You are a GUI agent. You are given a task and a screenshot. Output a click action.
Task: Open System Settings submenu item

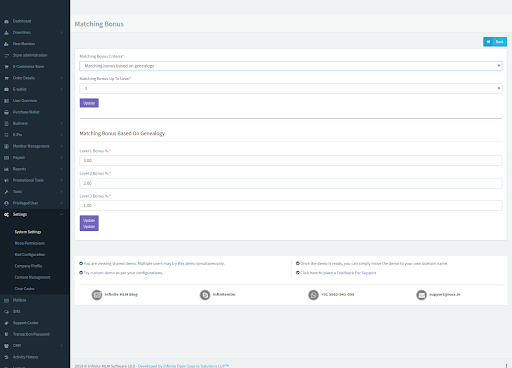pyautogui.click(x=28, y=232)
